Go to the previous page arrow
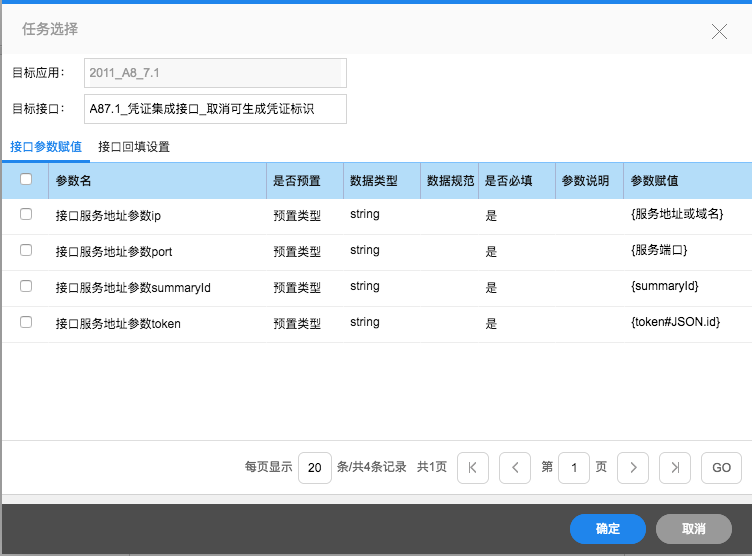 pos(514,467)
